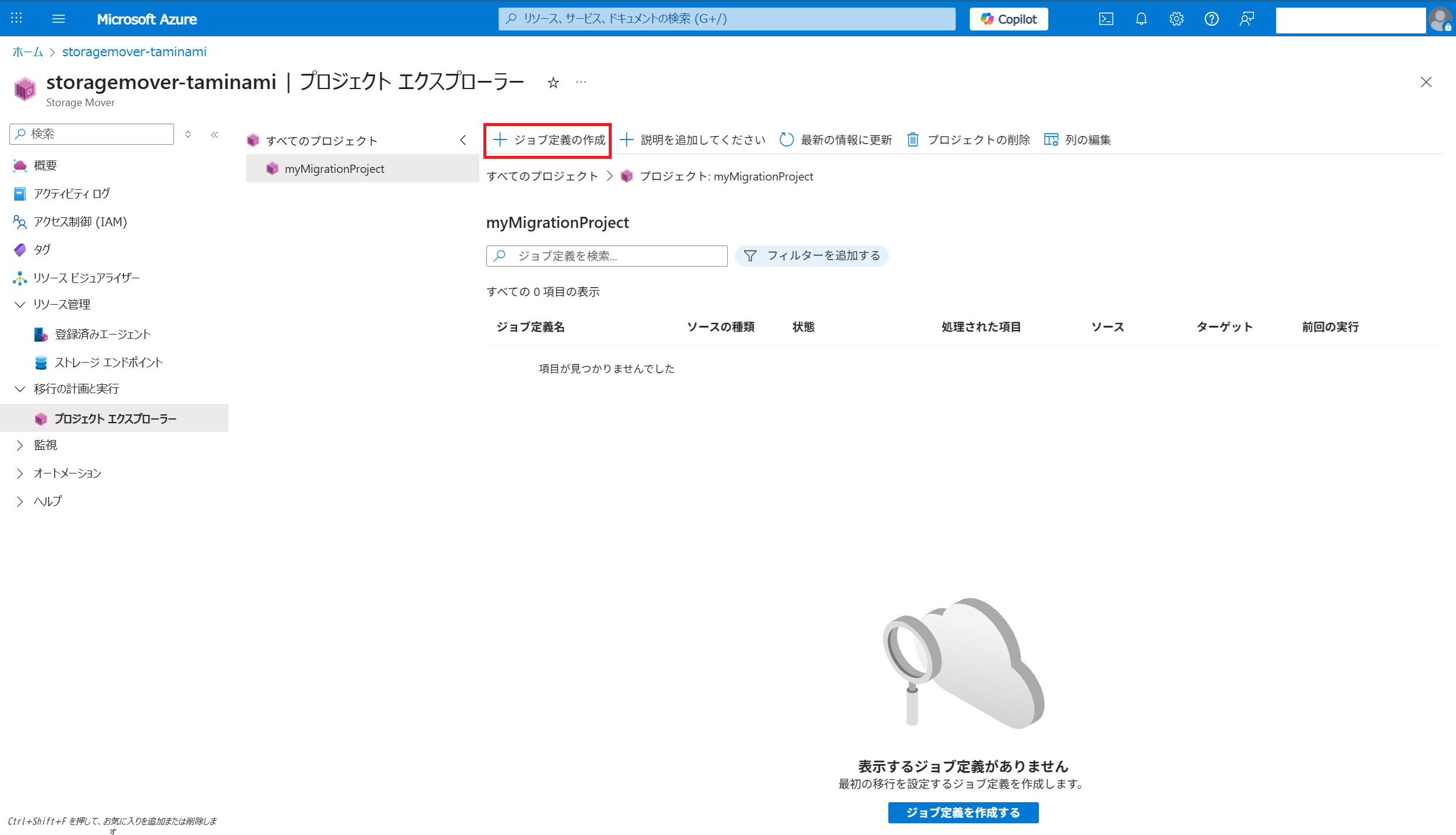1456x835 pixels.
Task: Open the more options ellipsis beside title
Action: [x=581, y=83]
